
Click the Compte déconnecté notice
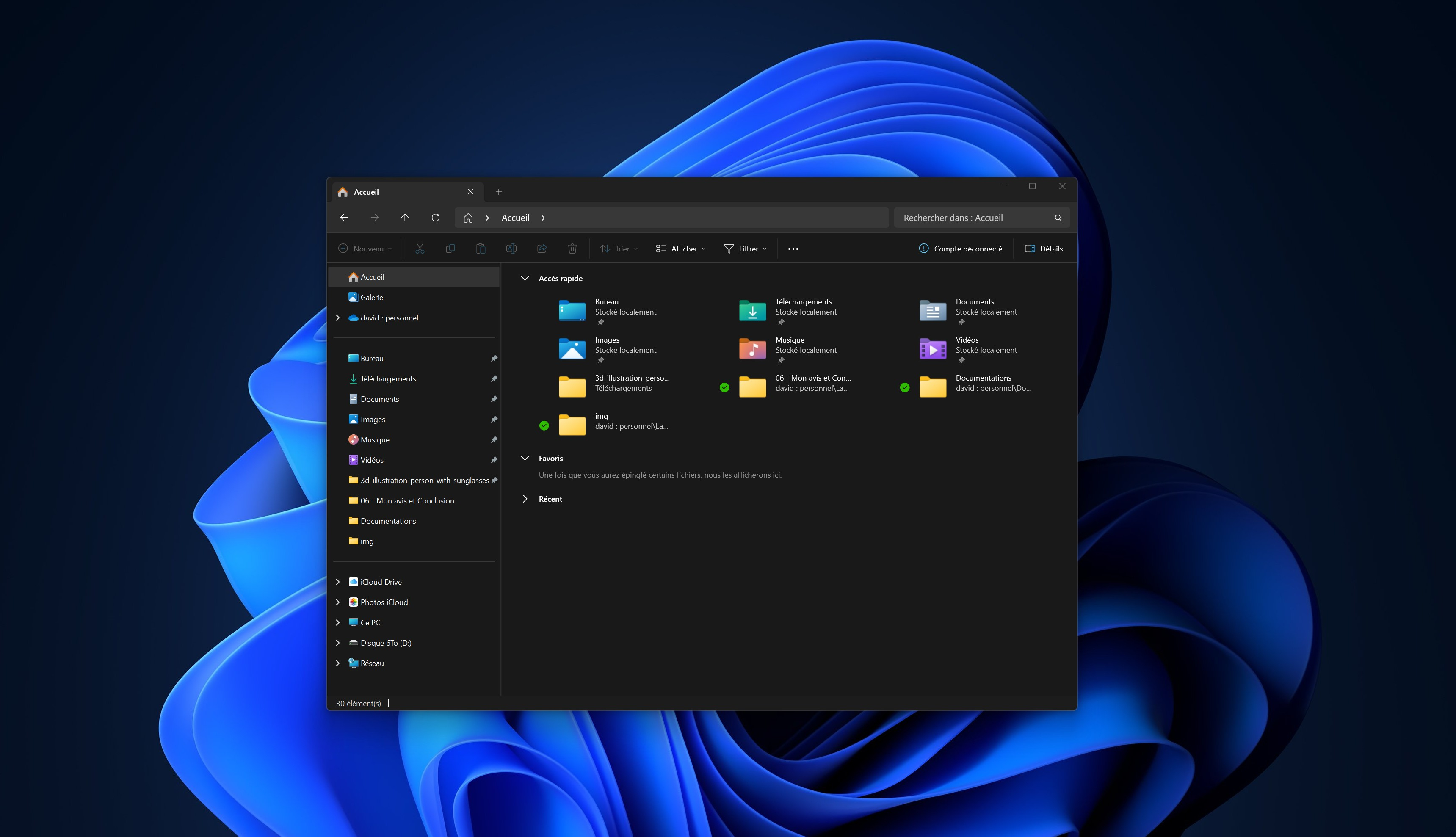click(961, 248)
